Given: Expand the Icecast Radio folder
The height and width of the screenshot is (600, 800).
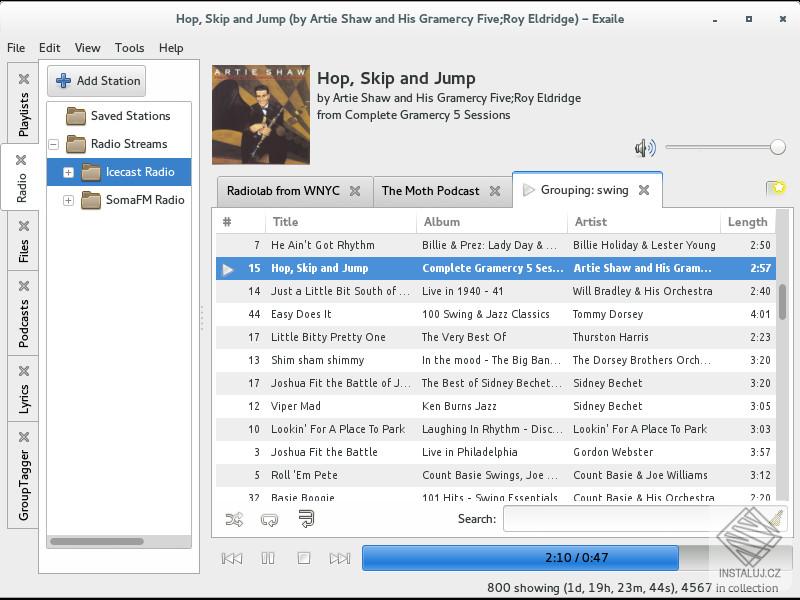Looking at the screenshot, I should tap(68, 172).
